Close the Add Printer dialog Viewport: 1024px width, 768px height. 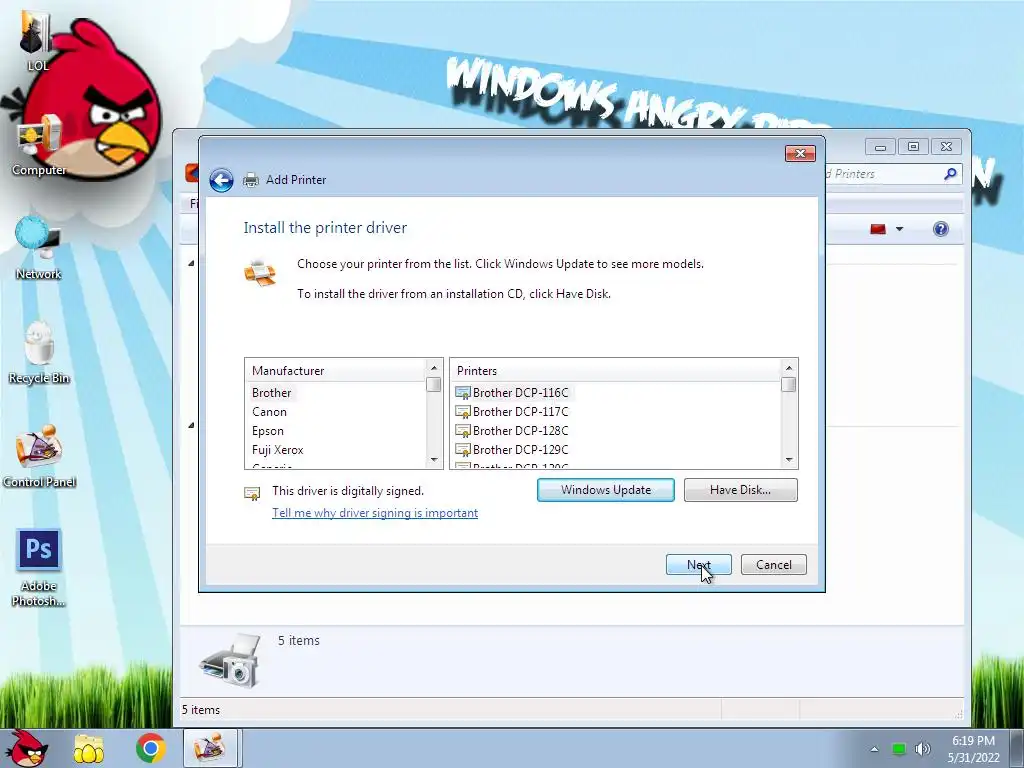tap(800, 153)
